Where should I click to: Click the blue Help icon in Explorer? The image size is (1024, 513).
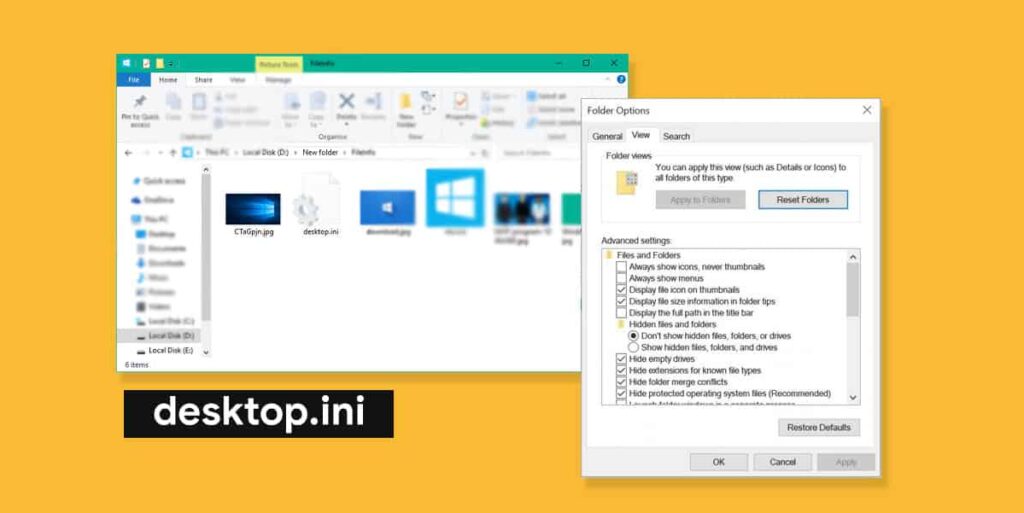pyautogui.click(x=621, y=79)
